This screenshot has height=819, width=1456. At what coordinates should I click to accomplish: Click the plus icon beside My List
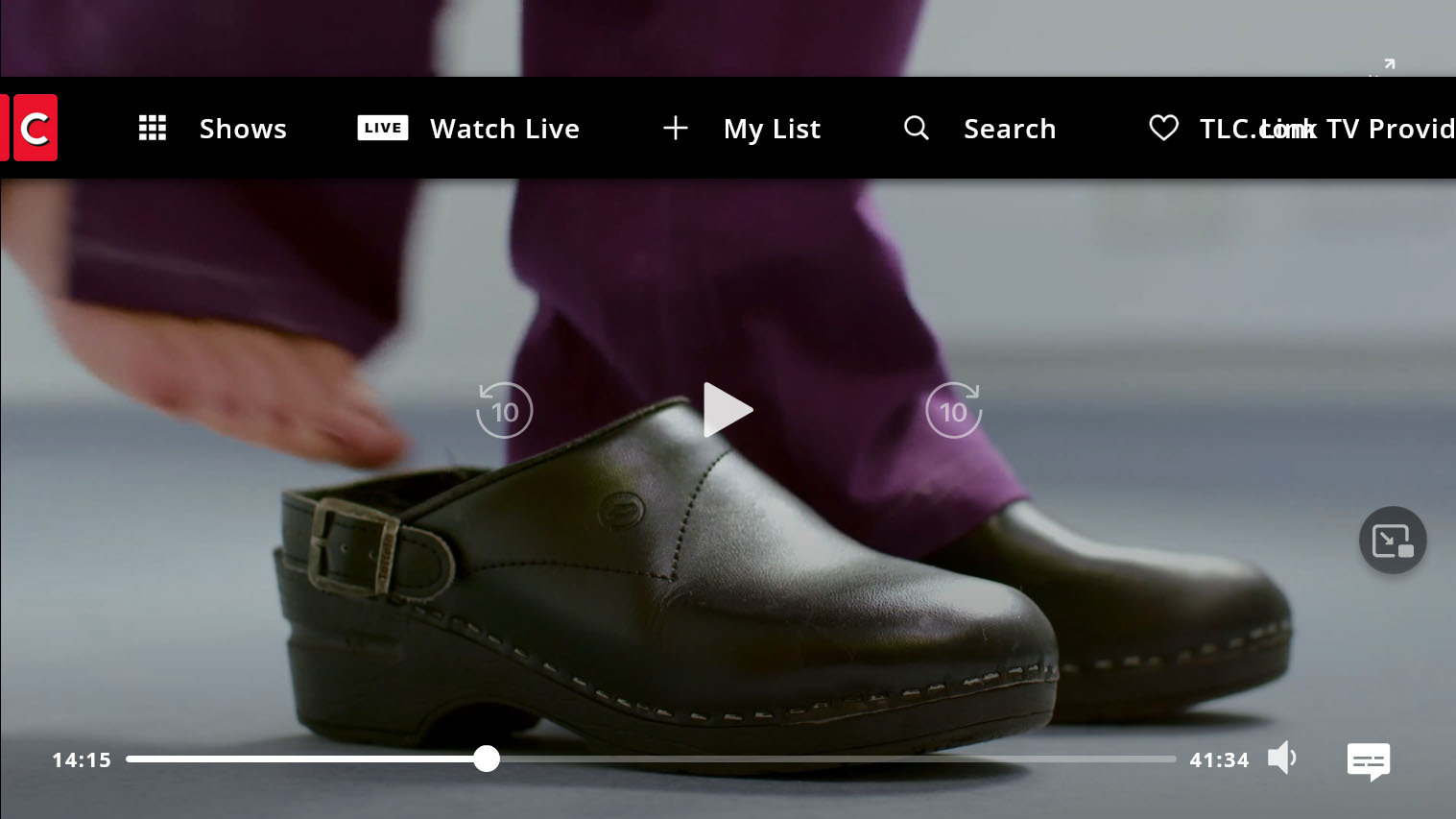click(676, 128)
